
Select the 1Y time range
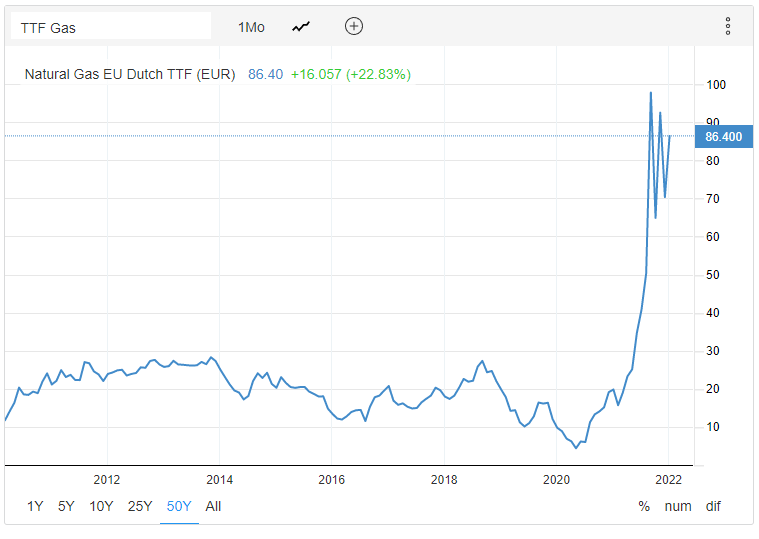coord(35,506)
